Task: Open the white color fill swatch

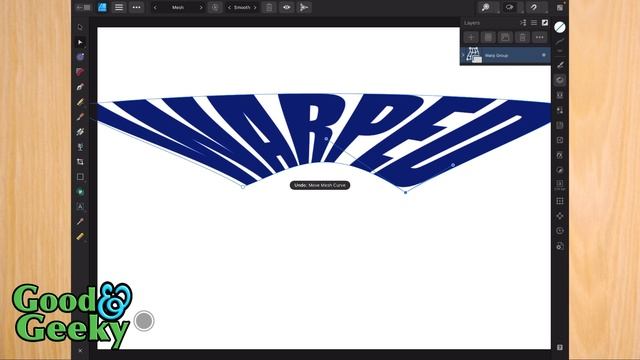Action: pos(560,27)
